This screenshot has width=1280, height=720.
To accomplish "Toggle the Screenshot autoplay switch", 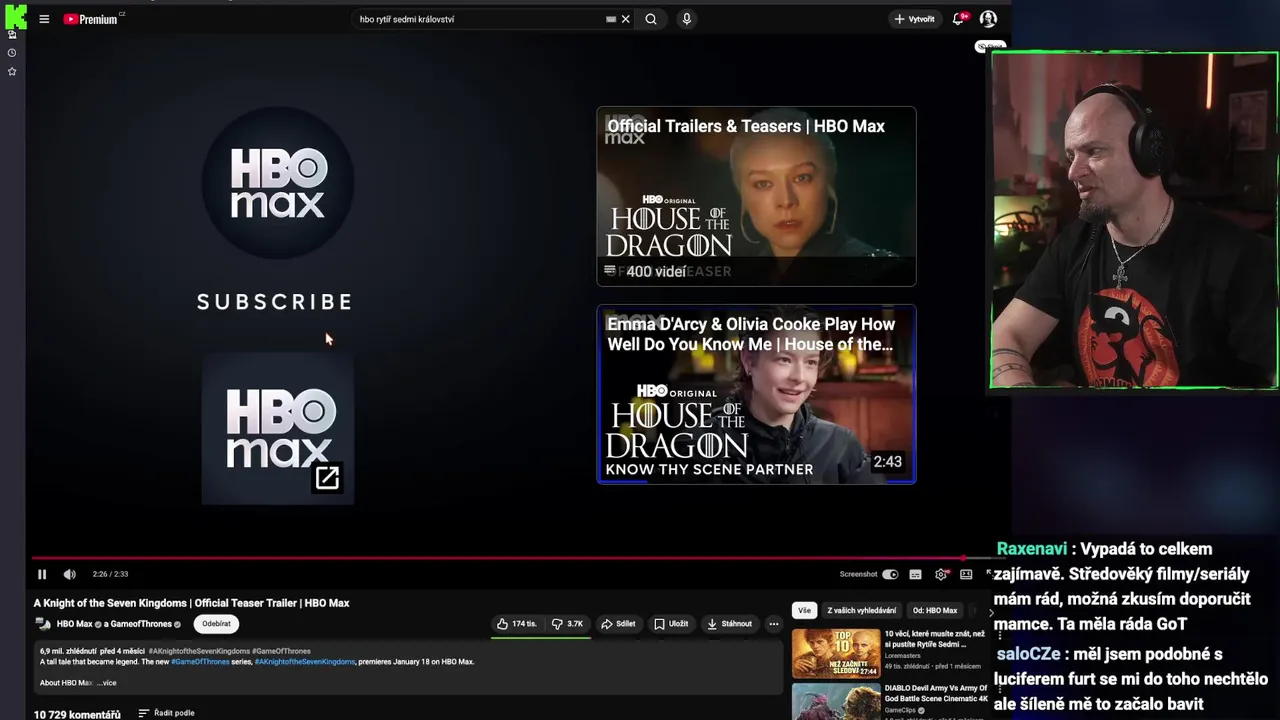I will tap(890, 574).
